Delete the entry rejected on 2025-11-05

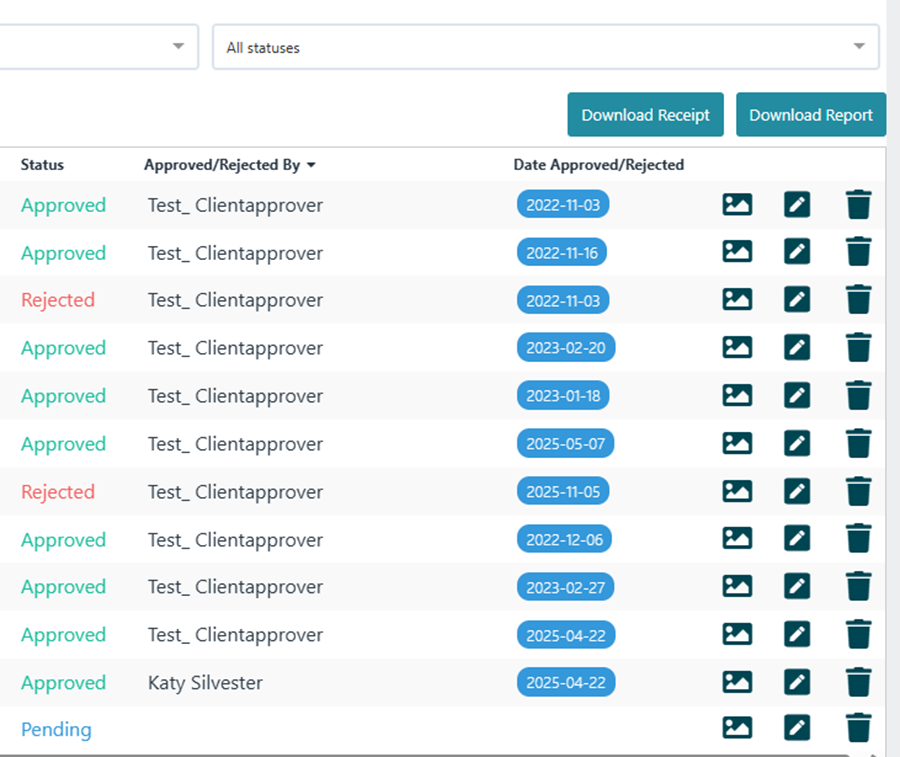point(858,491)
